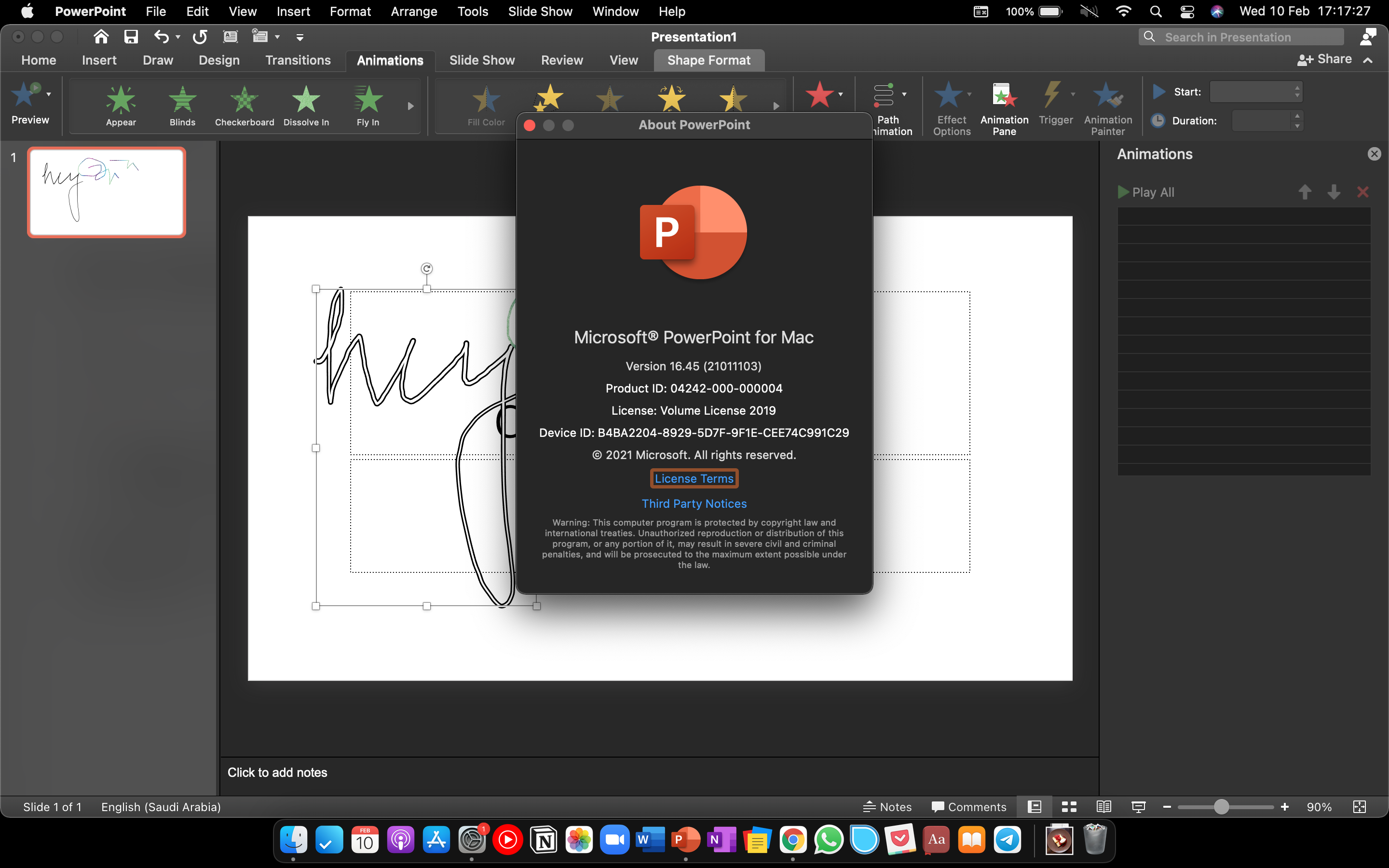Toggle Notes in the status bar
The height and width of the screenshot is (868, 1389).
pyautogui.click(x=887, y=807)
